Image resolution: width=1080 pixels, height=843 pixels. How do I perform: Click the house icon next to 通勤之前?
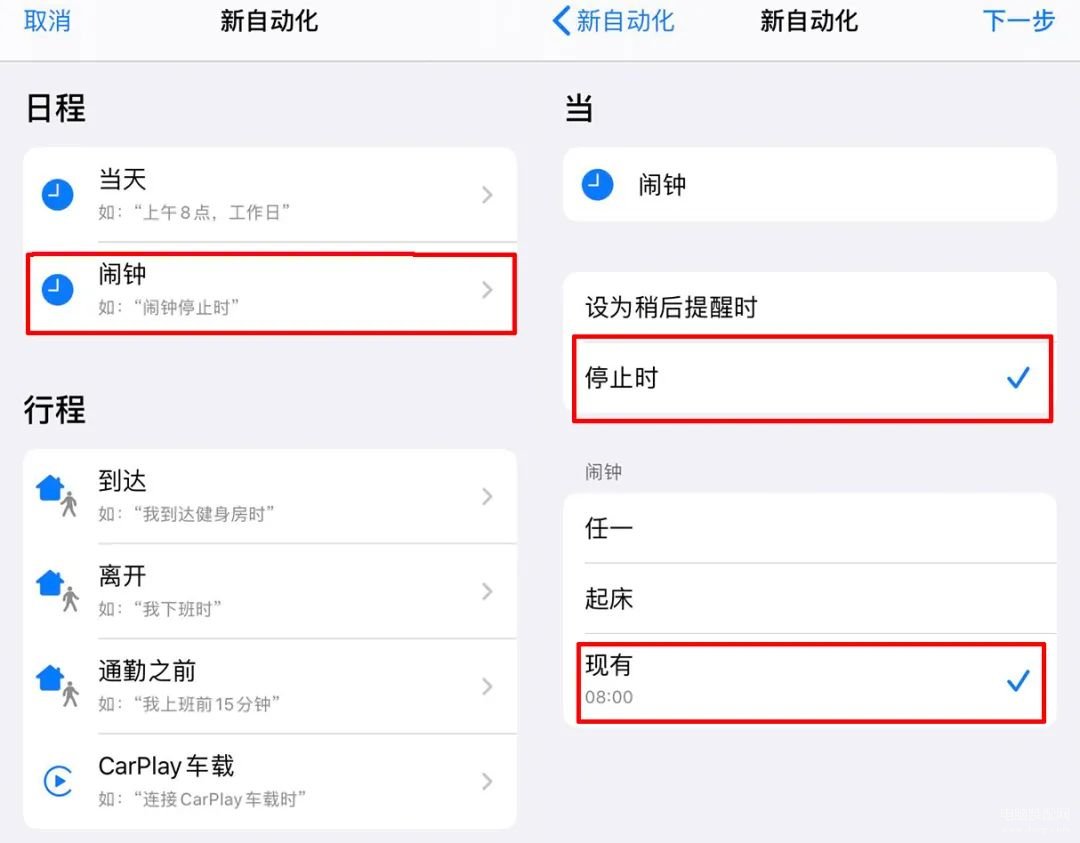coord(56,685)
